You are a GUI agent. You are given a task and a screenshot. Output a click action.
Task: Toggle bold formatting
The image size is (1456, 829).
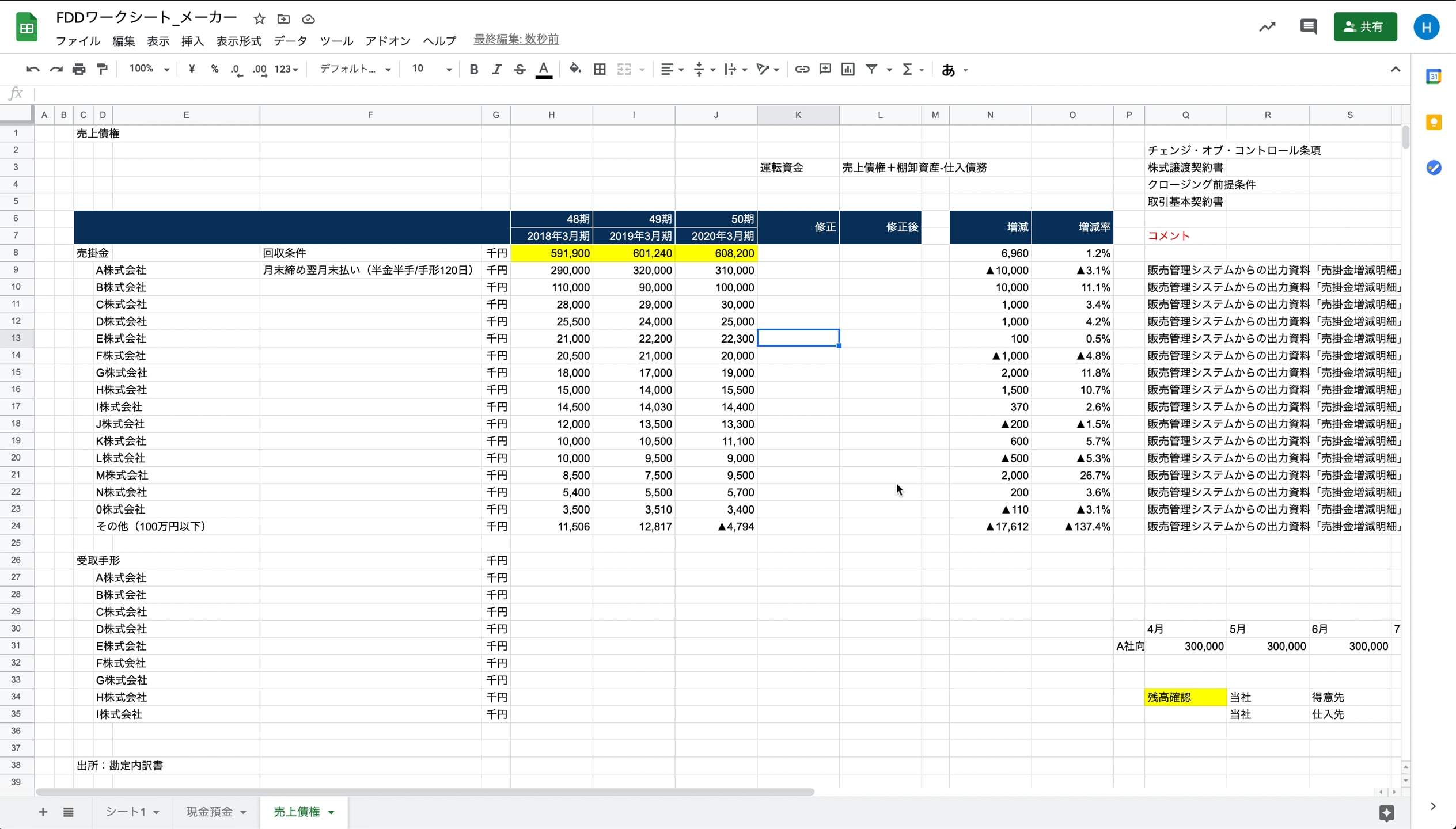tap(473, 70)
